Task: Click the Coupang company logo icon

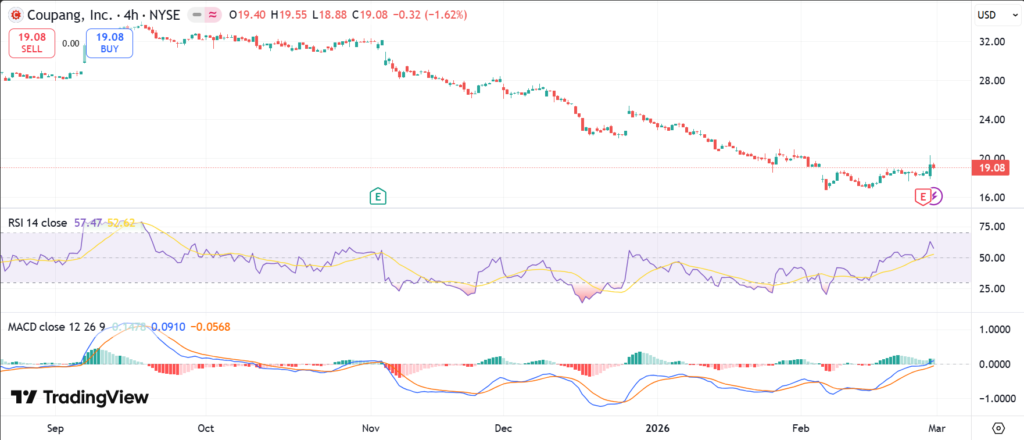Action: point(16,14)
